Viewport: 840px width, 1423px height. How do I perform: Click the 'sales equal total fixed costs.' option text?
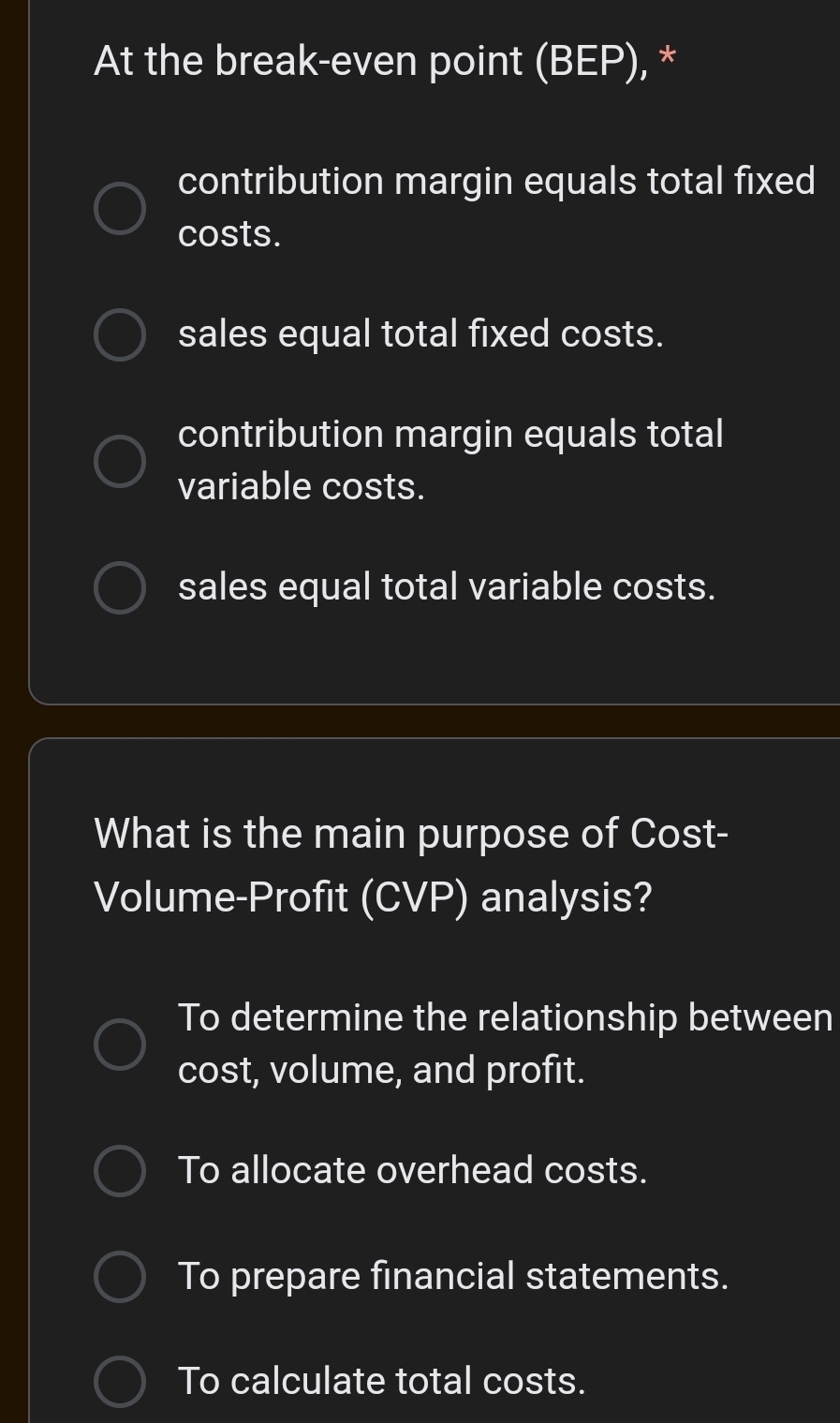(x=420, y=334)
